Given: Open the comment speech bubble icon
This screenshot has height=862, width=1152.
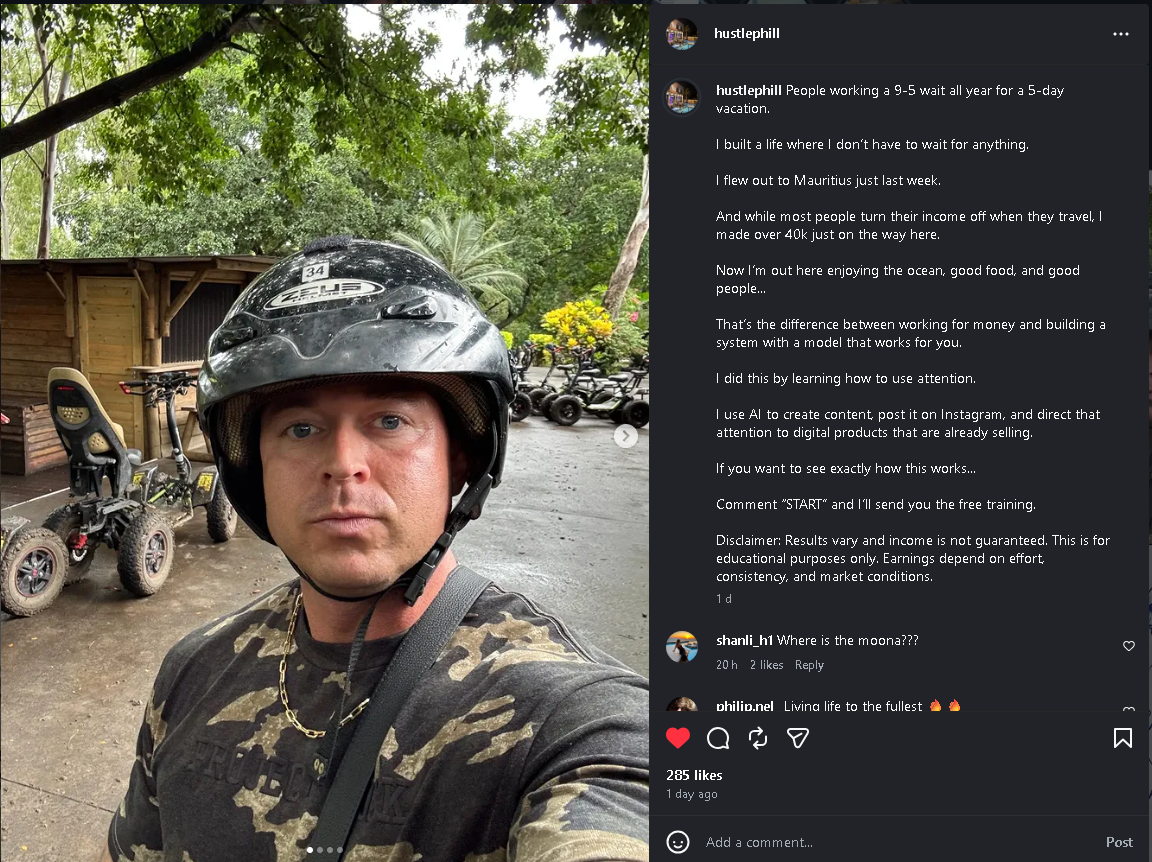Looking at the screenshot, I should click(718, 738).
